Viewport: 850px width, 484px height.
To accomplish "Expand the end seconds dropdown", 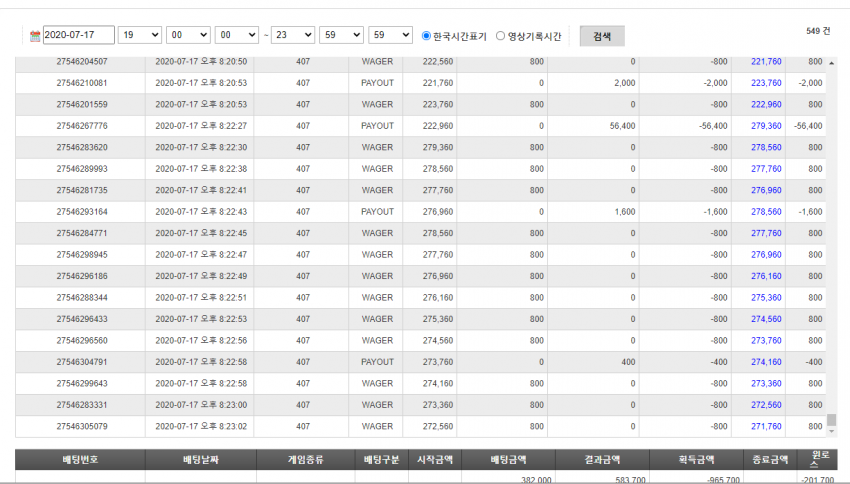I will coord(390,35).
